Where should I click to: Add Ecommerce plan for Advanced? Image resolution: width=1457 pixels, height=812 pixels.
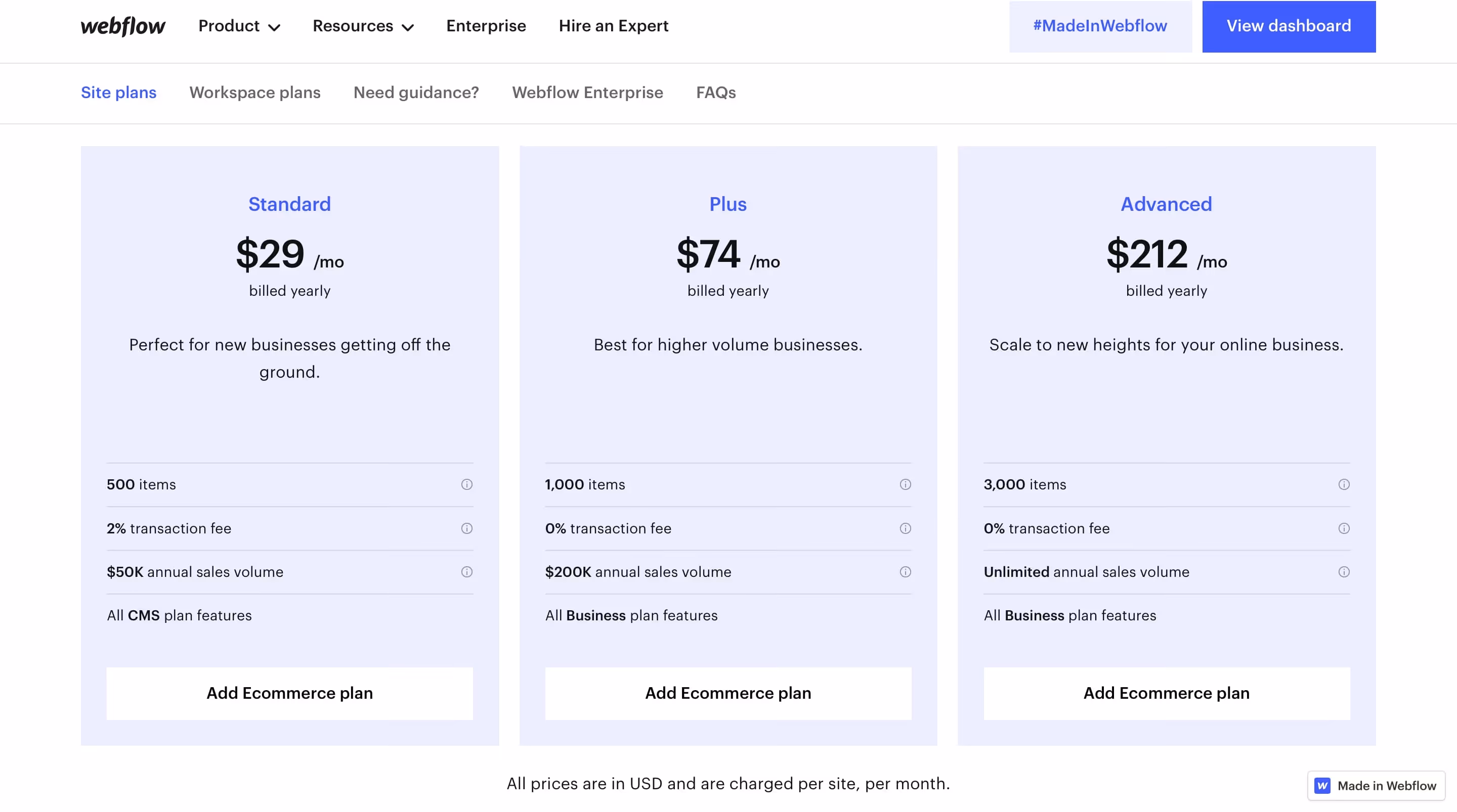(x=1166, y=693)
